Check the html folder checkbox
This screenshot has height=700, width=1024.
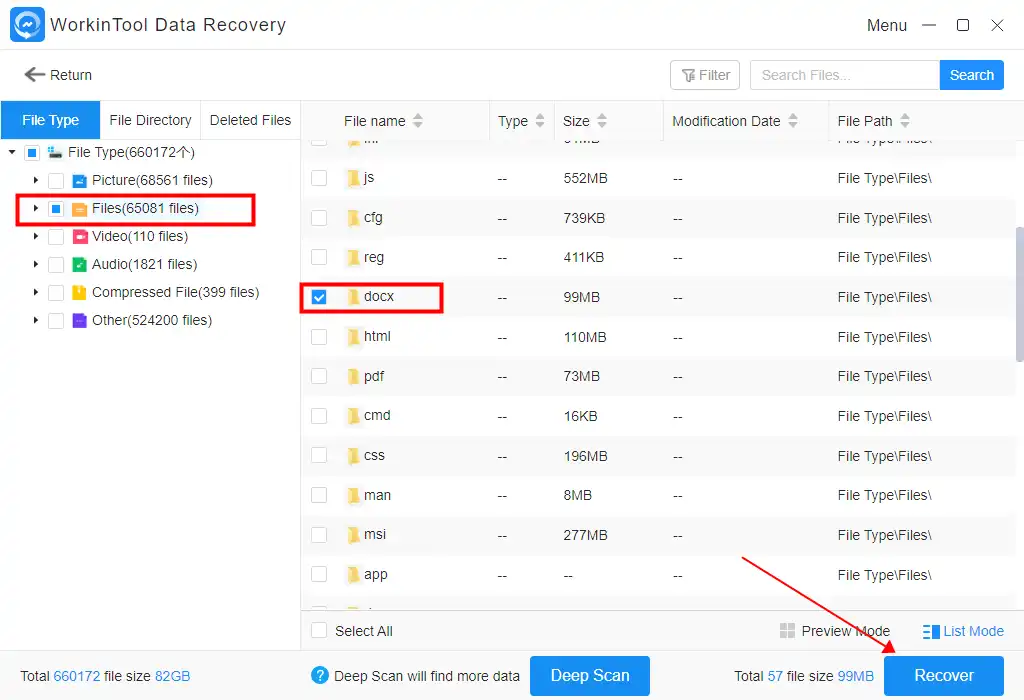(319, 337)
